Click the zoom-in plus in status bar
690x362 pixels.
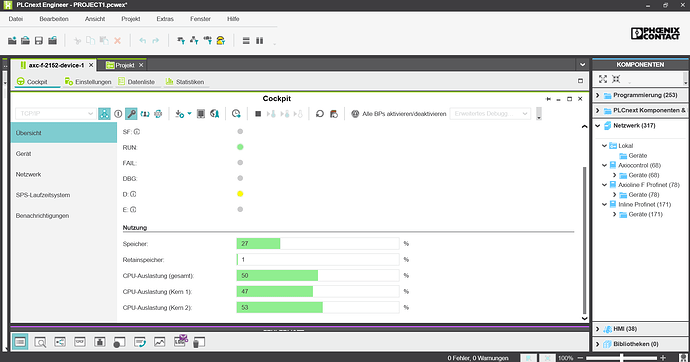pyautogui.click(x=663, y=358)
